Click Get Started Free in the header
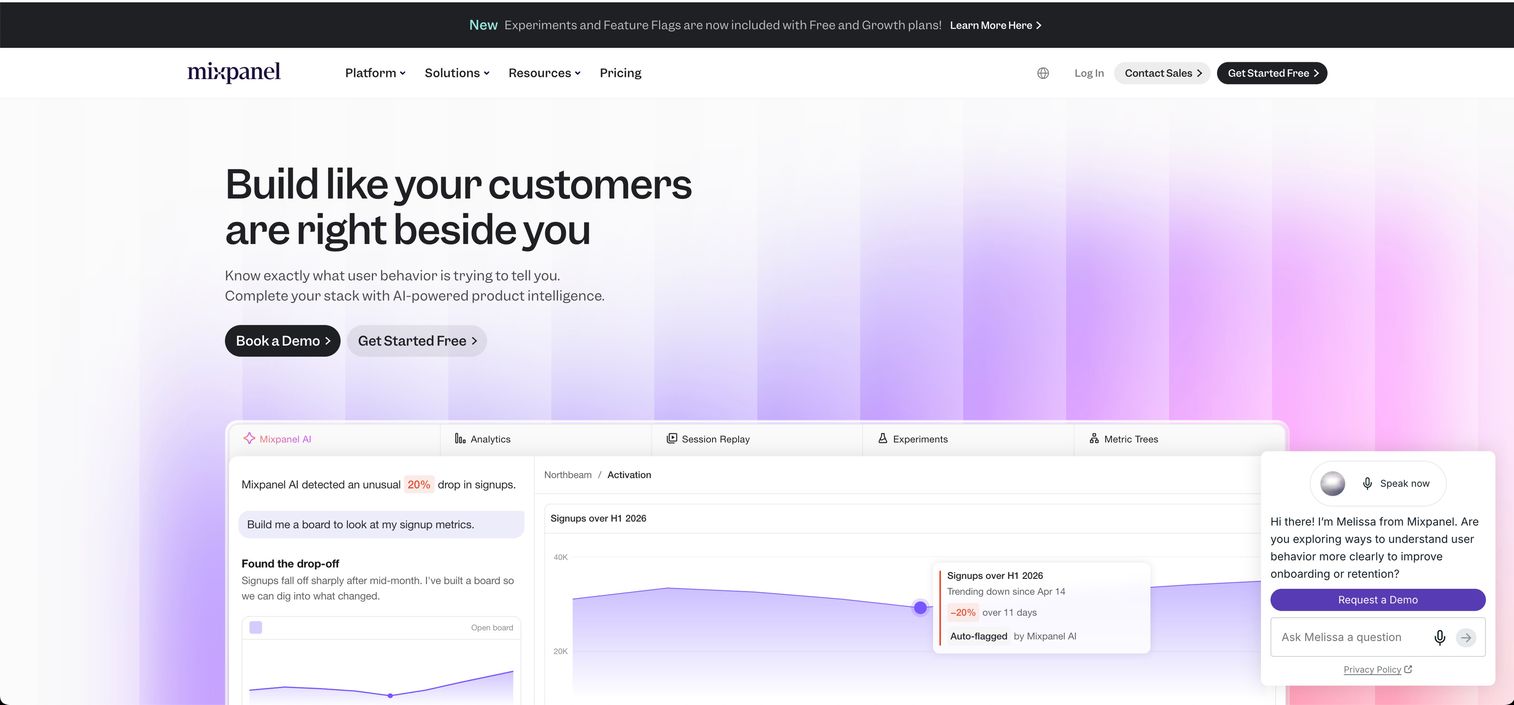 click(x=1272, y=73)
